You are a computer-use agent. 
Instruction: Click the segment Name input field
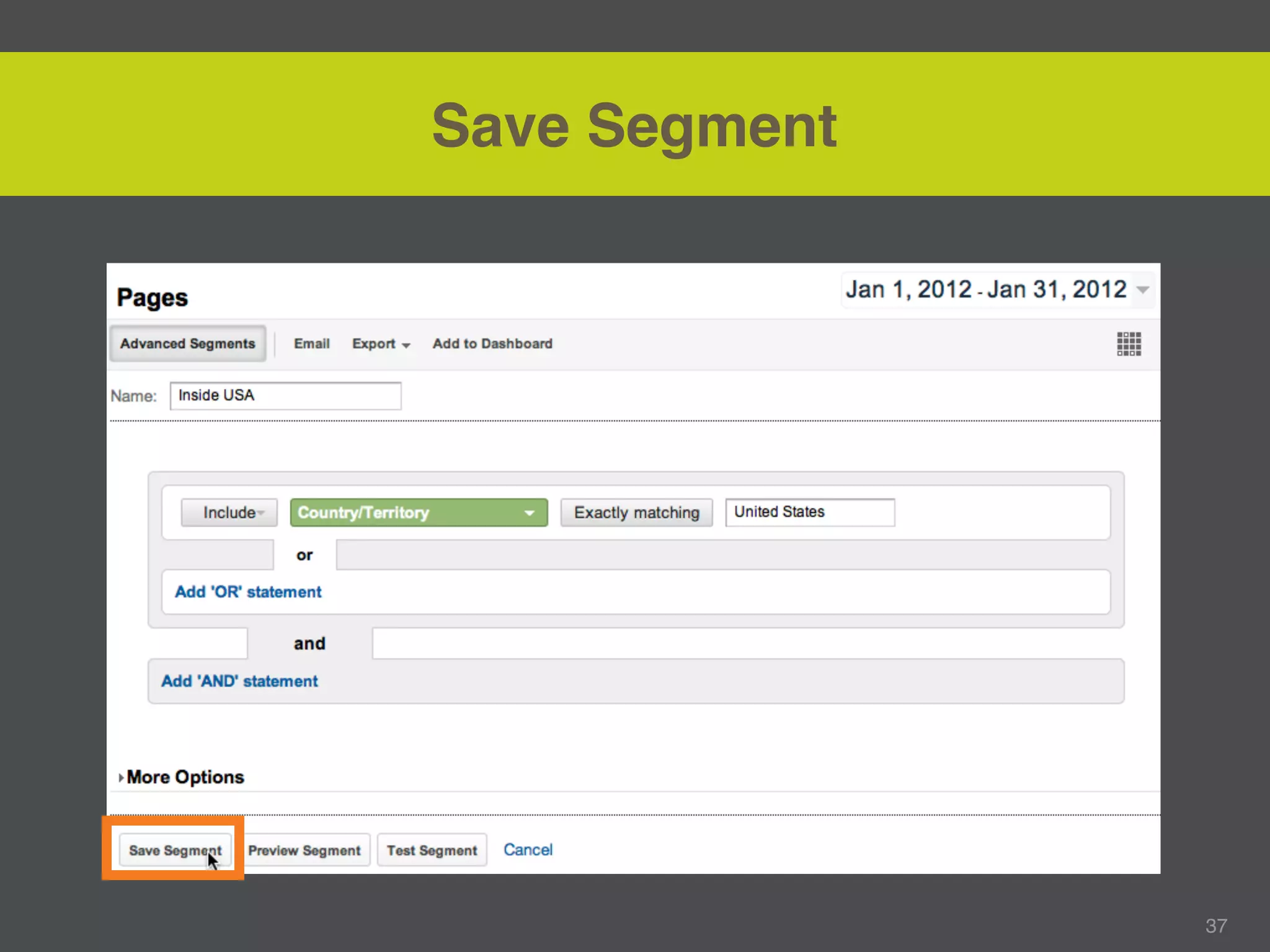click(285, 395)
